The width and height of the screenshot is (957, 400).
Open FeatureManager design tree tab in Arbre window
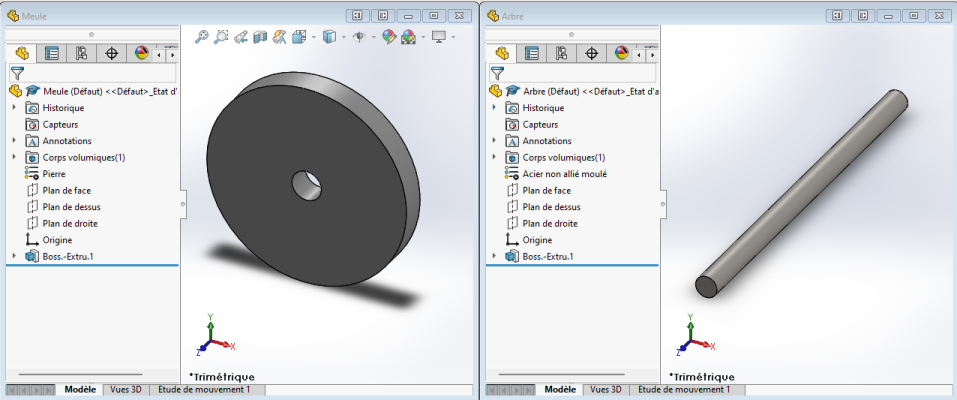(x=502, y=54)
